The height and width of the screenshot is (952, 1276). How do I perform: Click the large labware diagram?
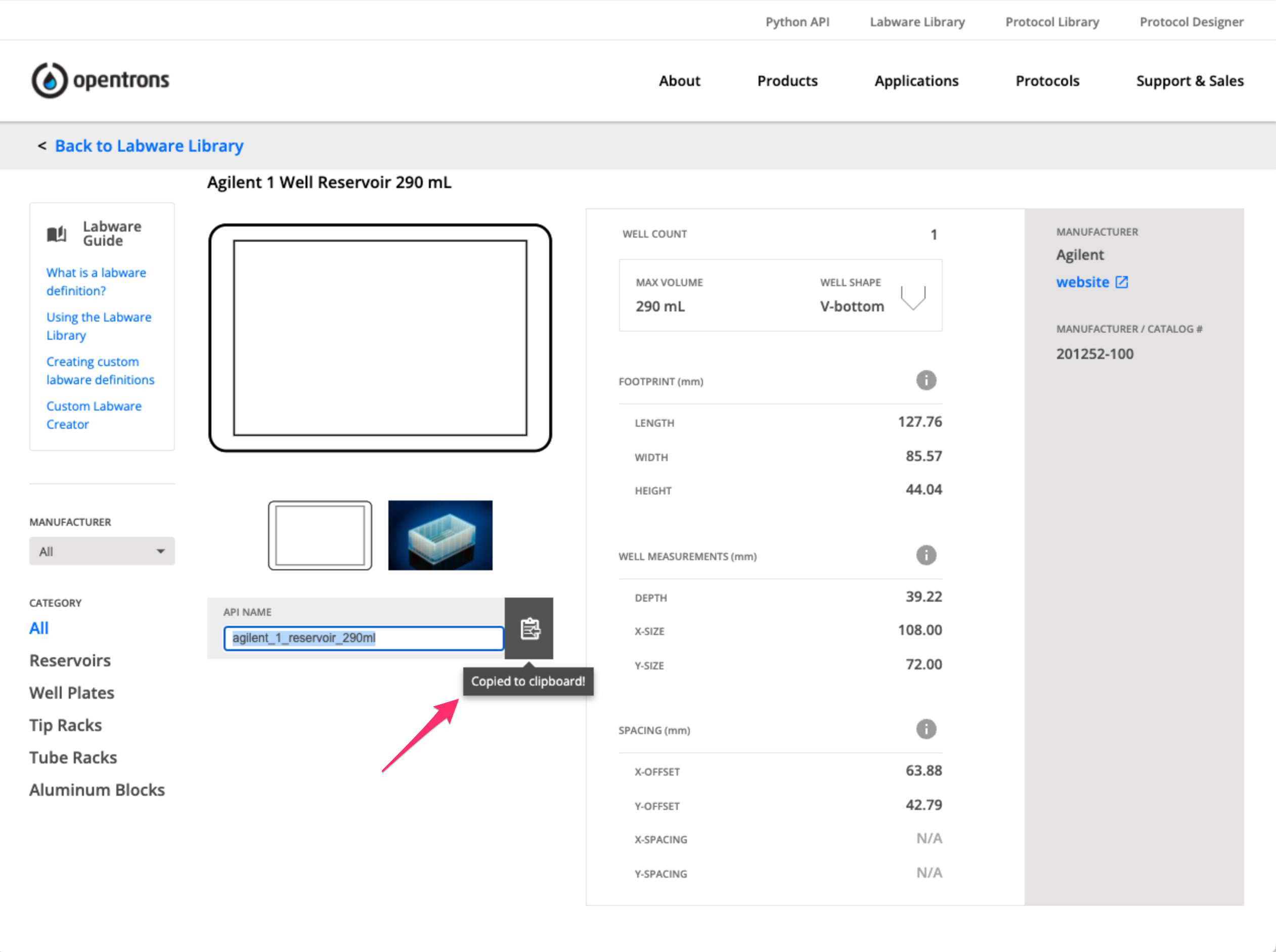pos(380,338)
